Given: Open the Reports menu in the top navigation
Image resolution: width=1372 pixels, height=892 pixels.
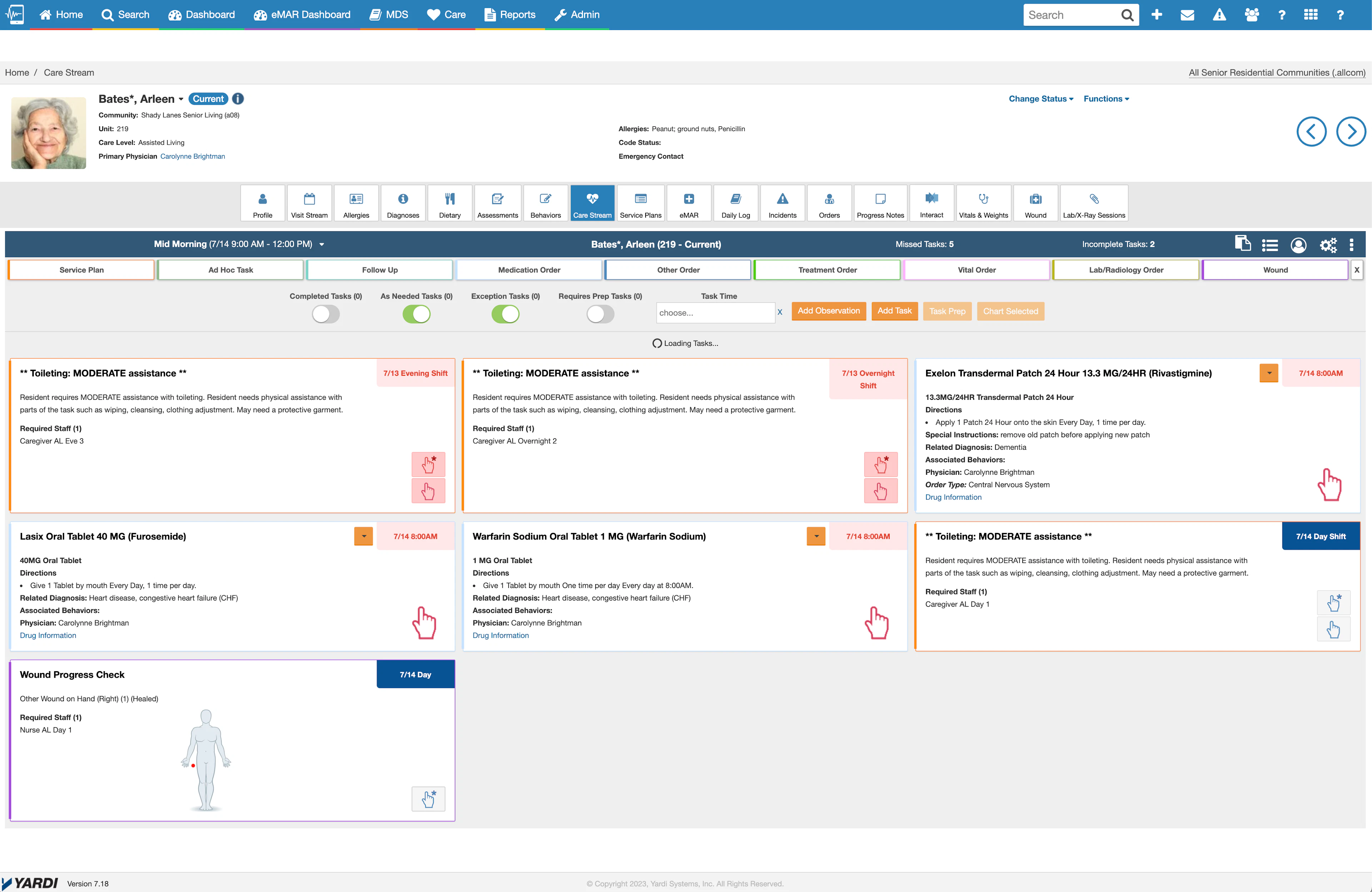Looking at the screenshot, I should pyautogui.click(x=509, y=14).
